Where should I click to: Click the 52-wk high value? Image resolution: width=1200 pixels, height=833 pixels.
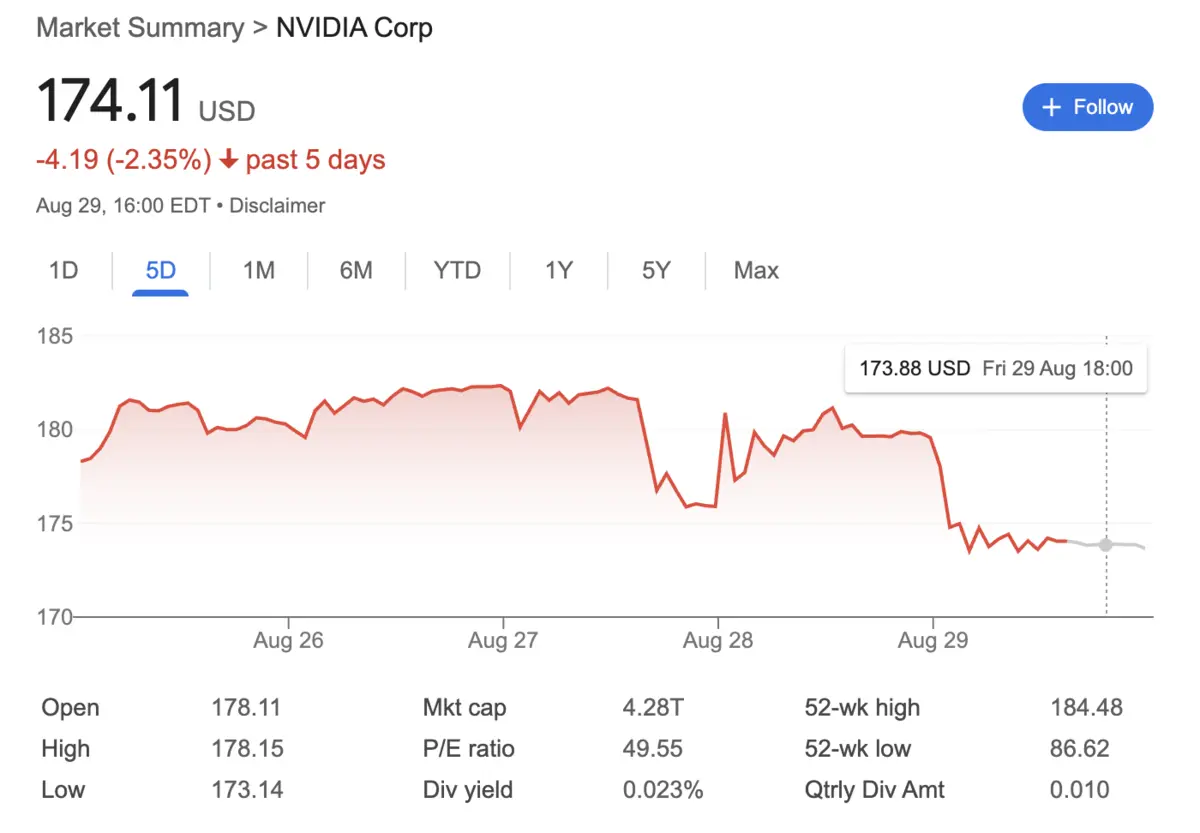click(1086, 708)
